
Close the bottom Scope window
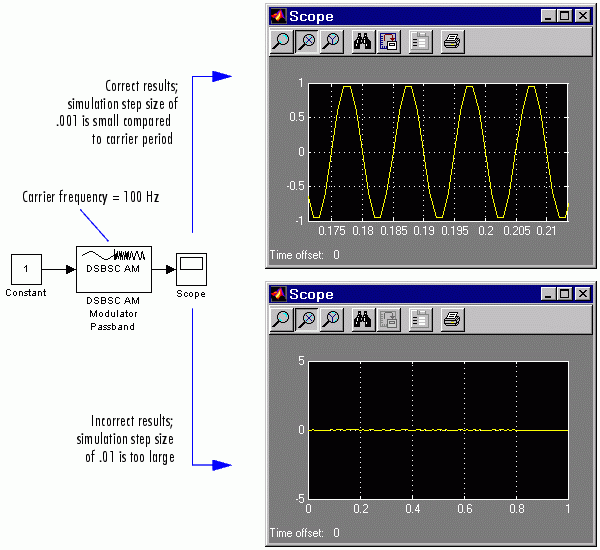(583, 294)
